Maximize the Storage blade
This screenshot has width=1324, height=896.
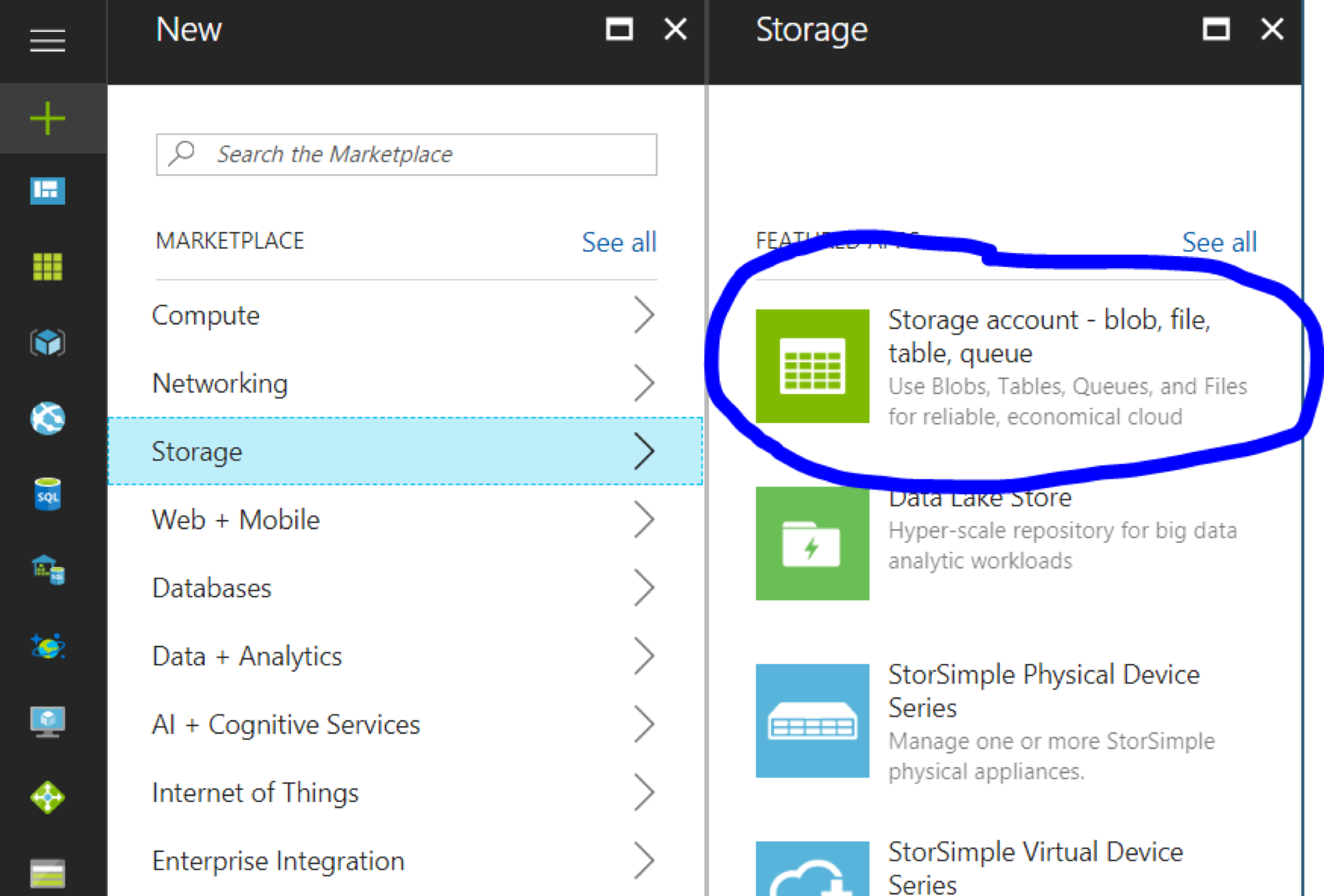(x=1216, y=30)
